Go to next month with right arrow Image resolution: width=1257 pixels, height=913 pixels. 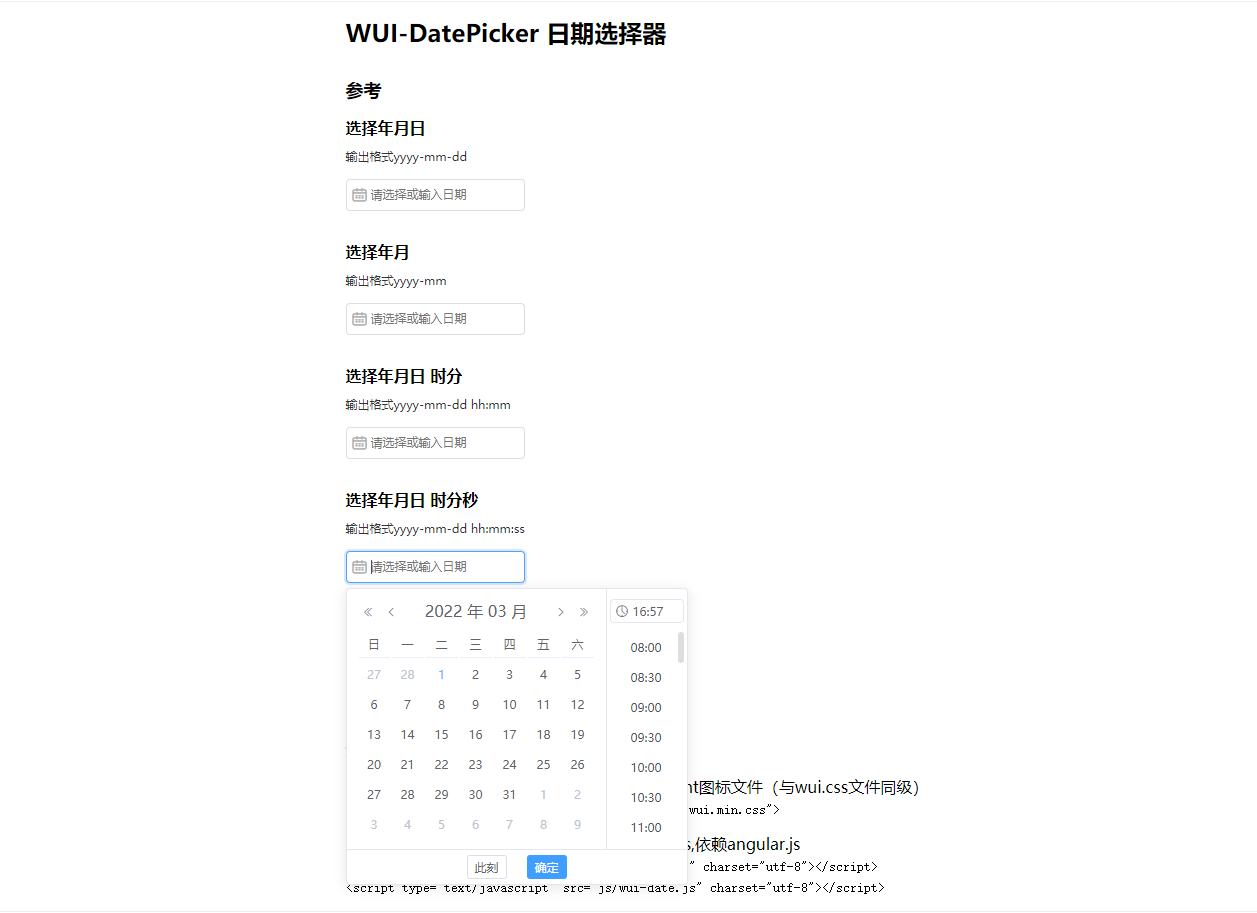point(561,612)
